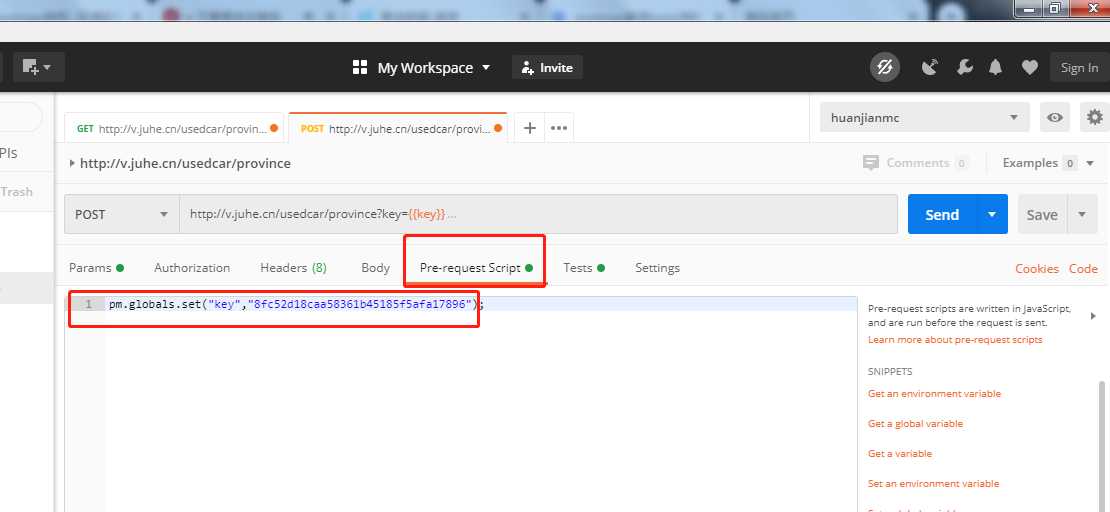The width and height of the screenshot is (1110, 512).
Task: Open the huanjianmc environment dropdown
Action: click(924, 118)
